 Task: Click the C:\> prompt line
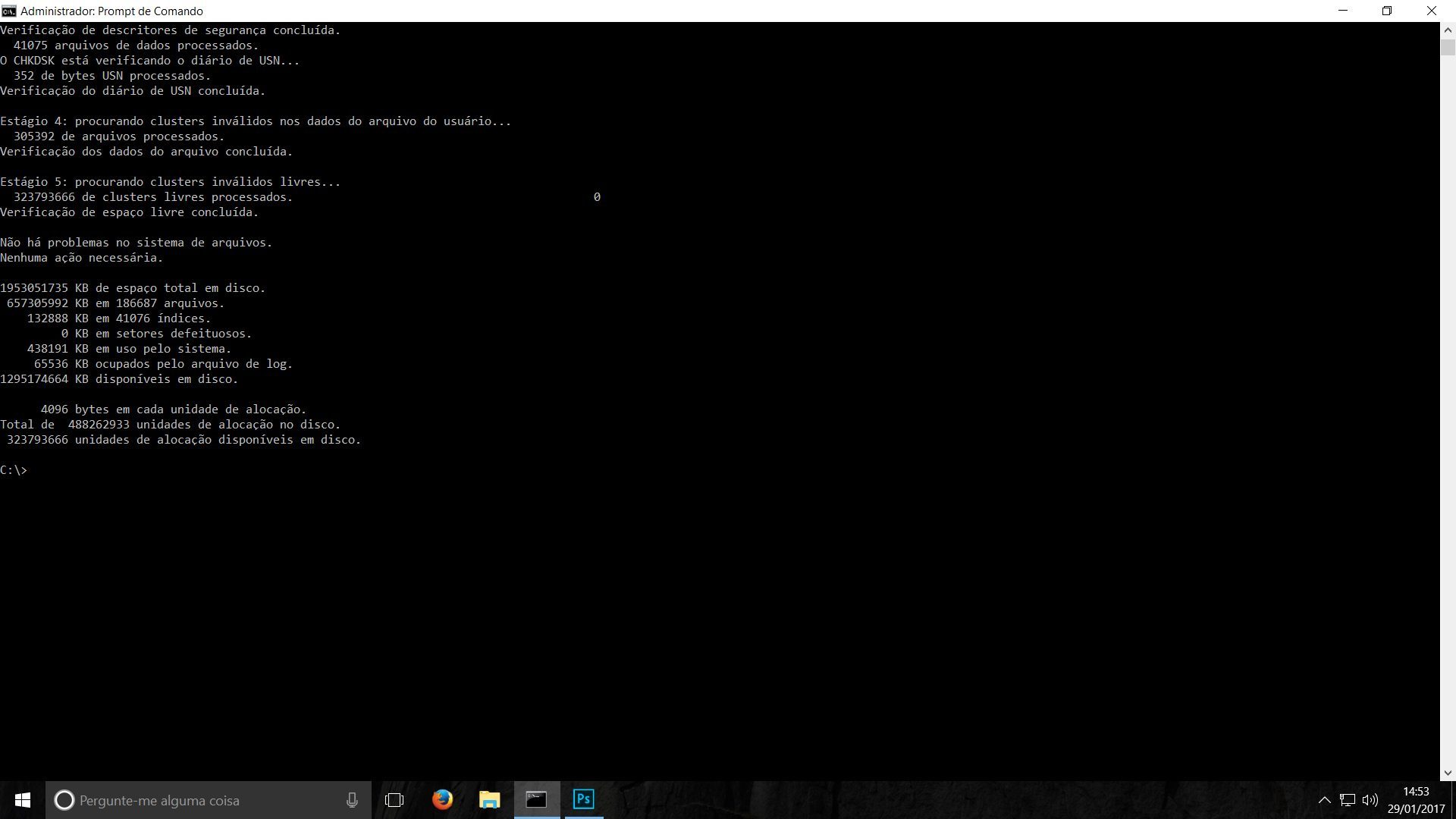pos(14,470)
